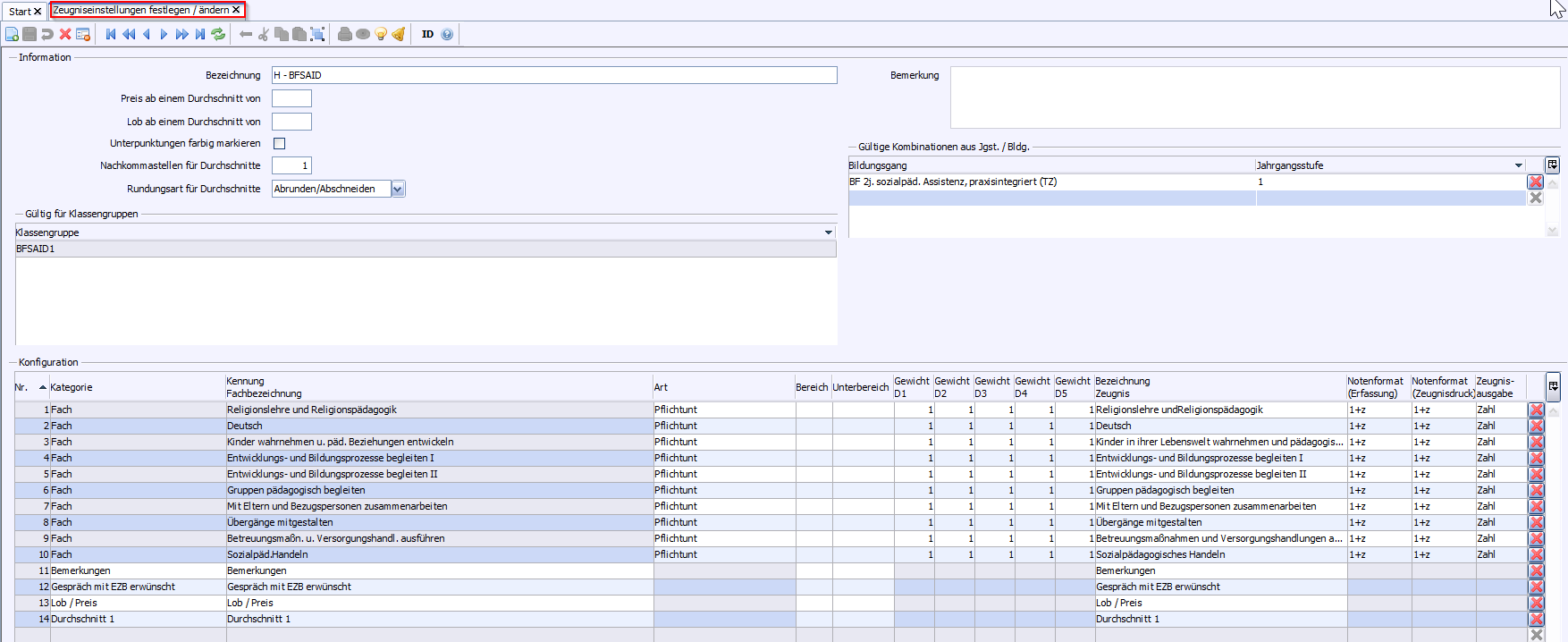The height and width of the screenshot is (642, 1568).
Task: Refresh data with the green arrows icon
Action: tap(218, 34)
